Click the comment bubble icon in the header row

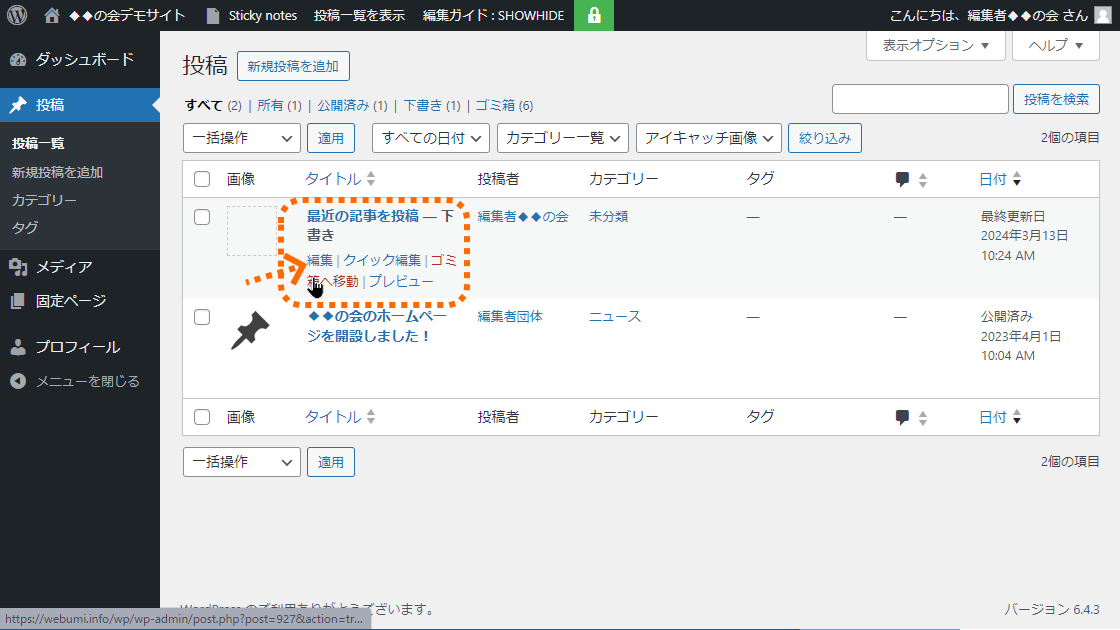tap(902, 179)
